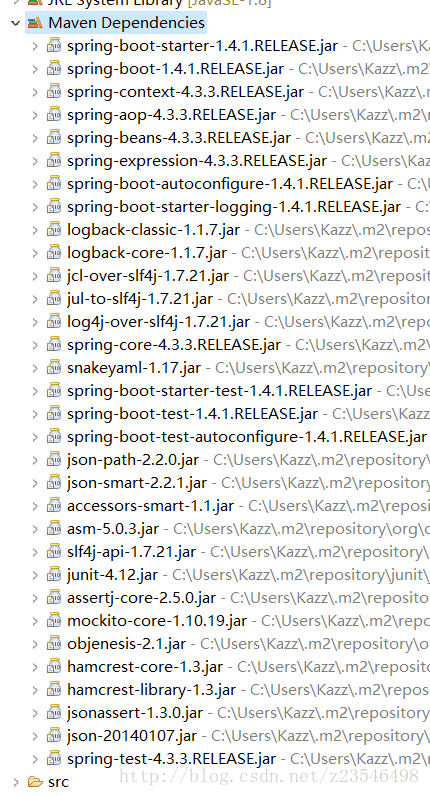Click jar icon of spring-boot-1.4.1.RELEASE.jar
Screen dimensions: 430x796
click(x=54, y=69)
